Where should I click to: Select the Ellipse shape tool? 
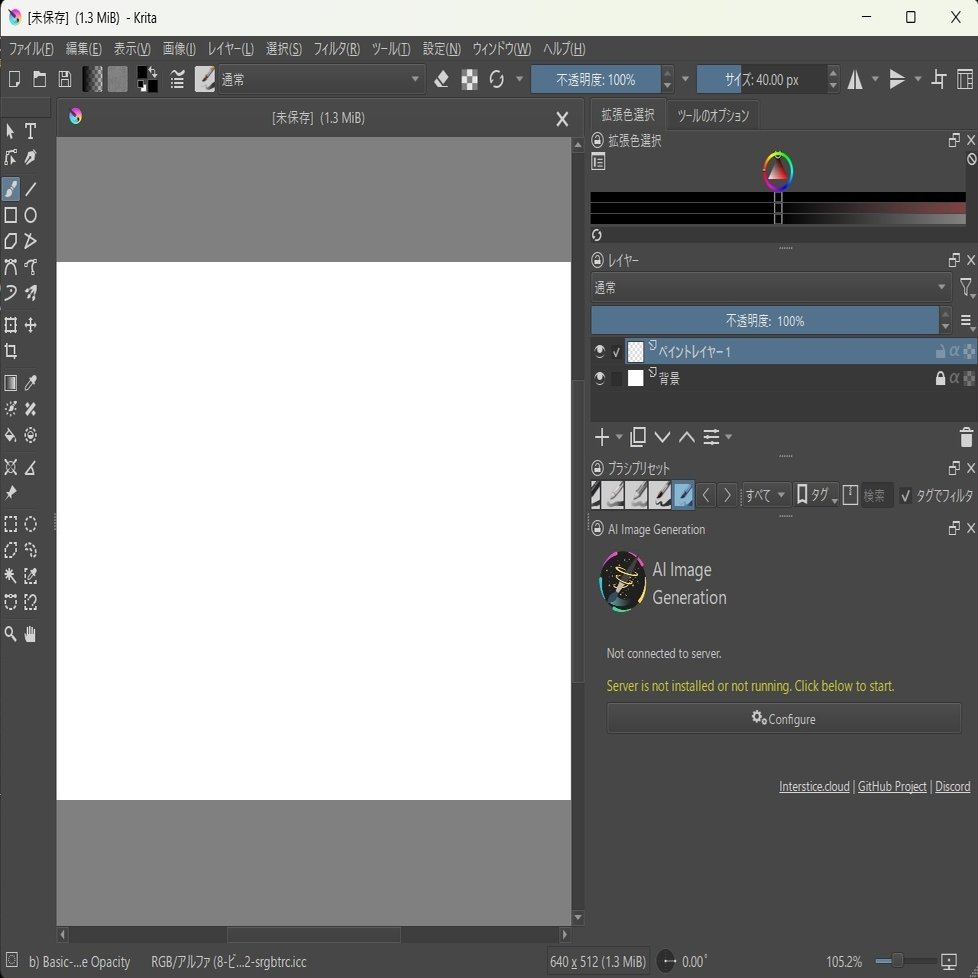31,215
